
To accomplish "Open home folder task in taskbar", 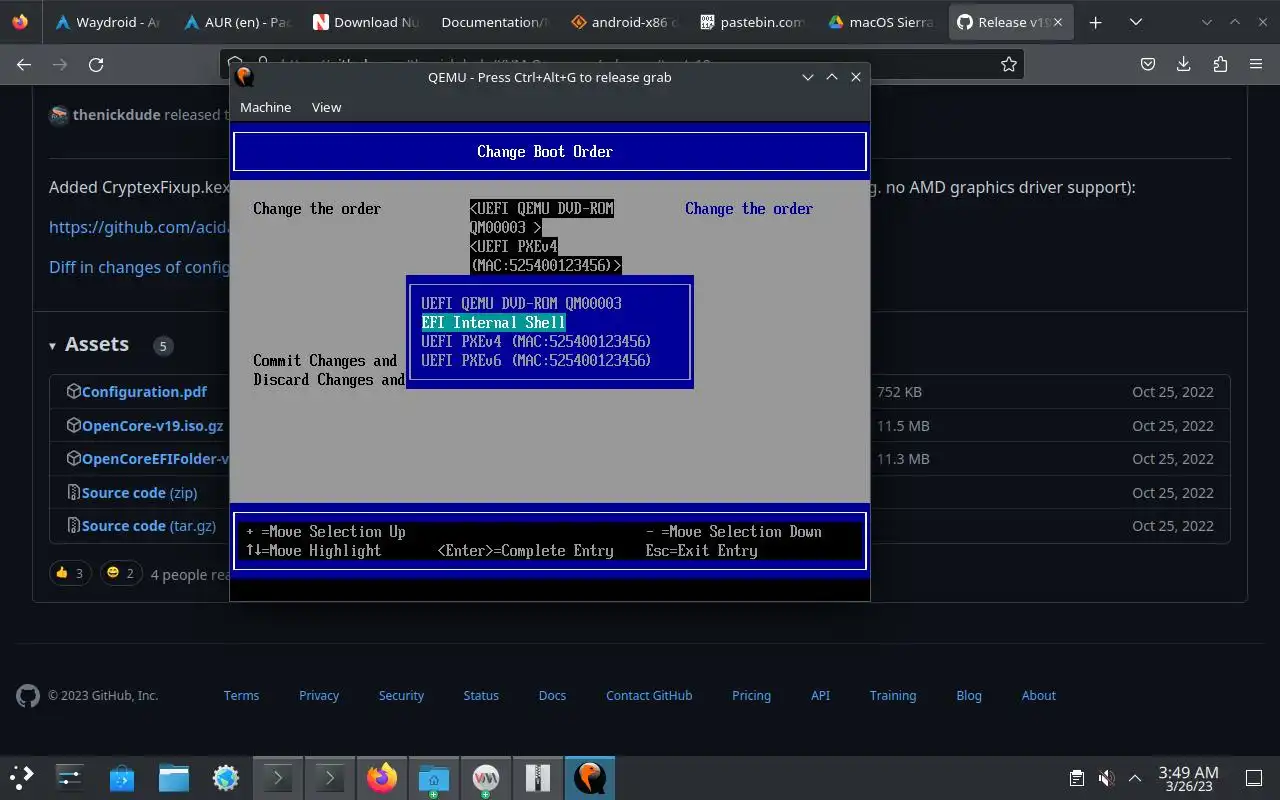I will [x=433, y=777].
